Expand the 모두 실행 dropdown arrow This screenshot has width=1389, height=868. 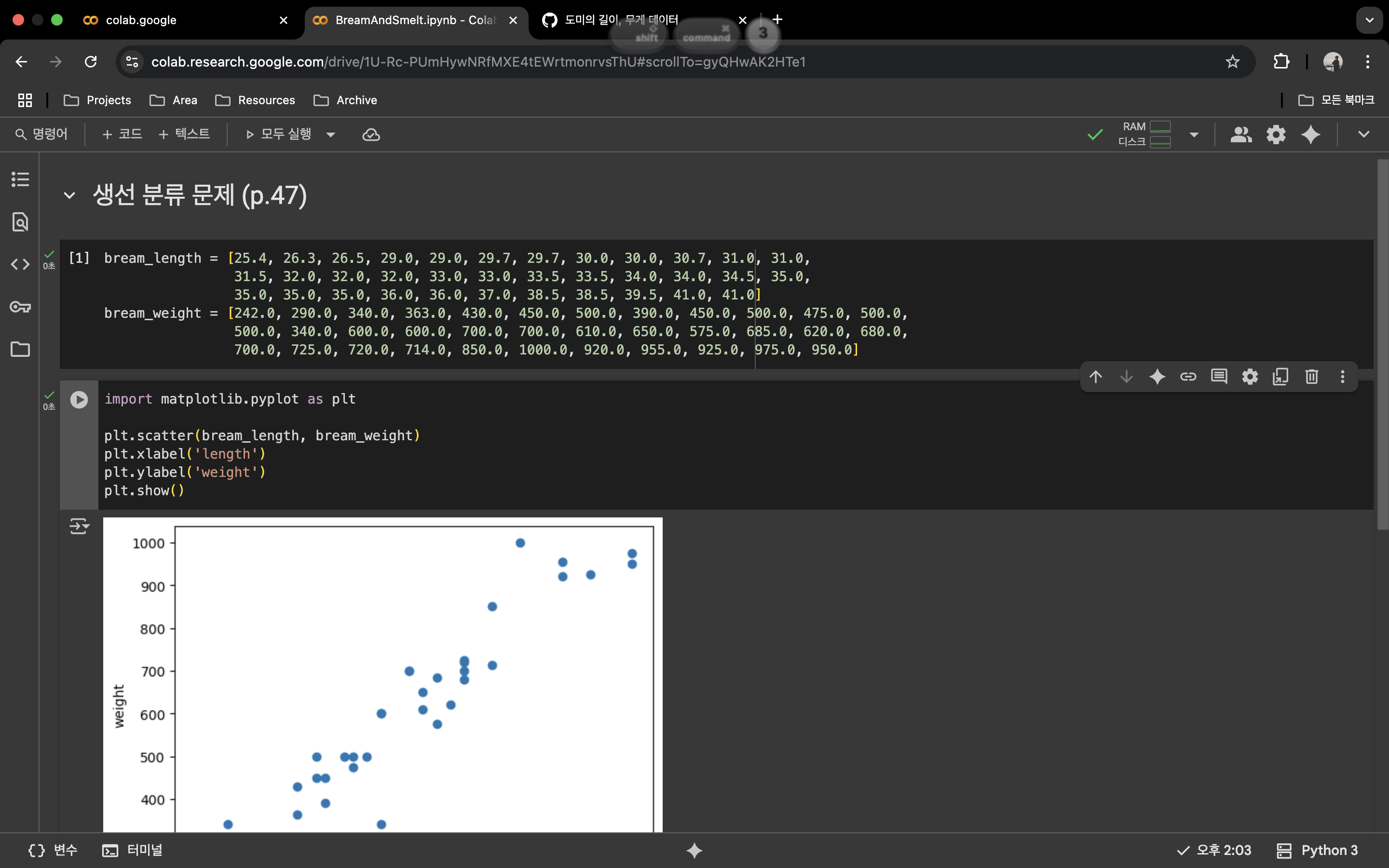pyautogui.click(x=330, y=135)
